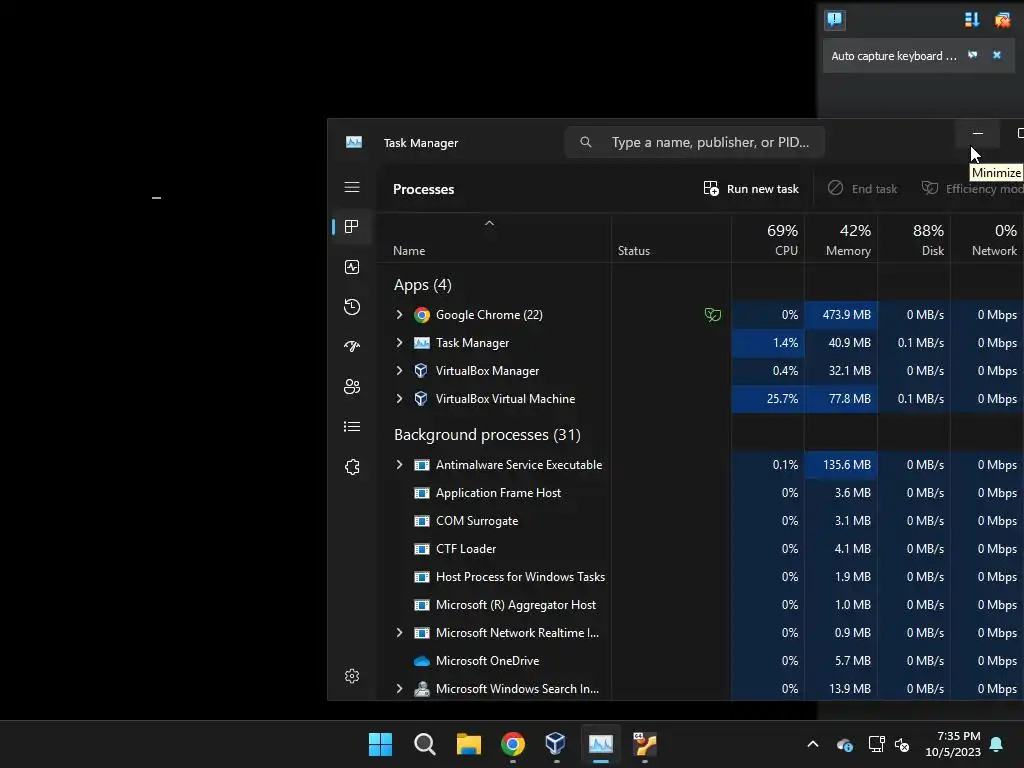Open the Startup apps sidebar icon

click(x=352, y=347)
